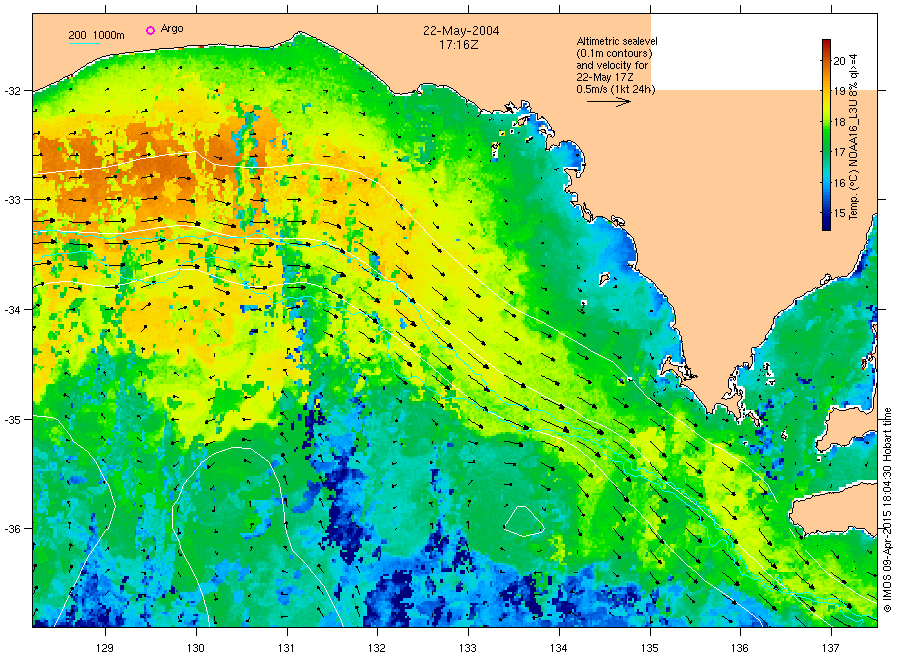Viewport: 900px width, 660px height.
Task: Click the dark red top of temperature colorbar
Action: click(x=827, y=45)
